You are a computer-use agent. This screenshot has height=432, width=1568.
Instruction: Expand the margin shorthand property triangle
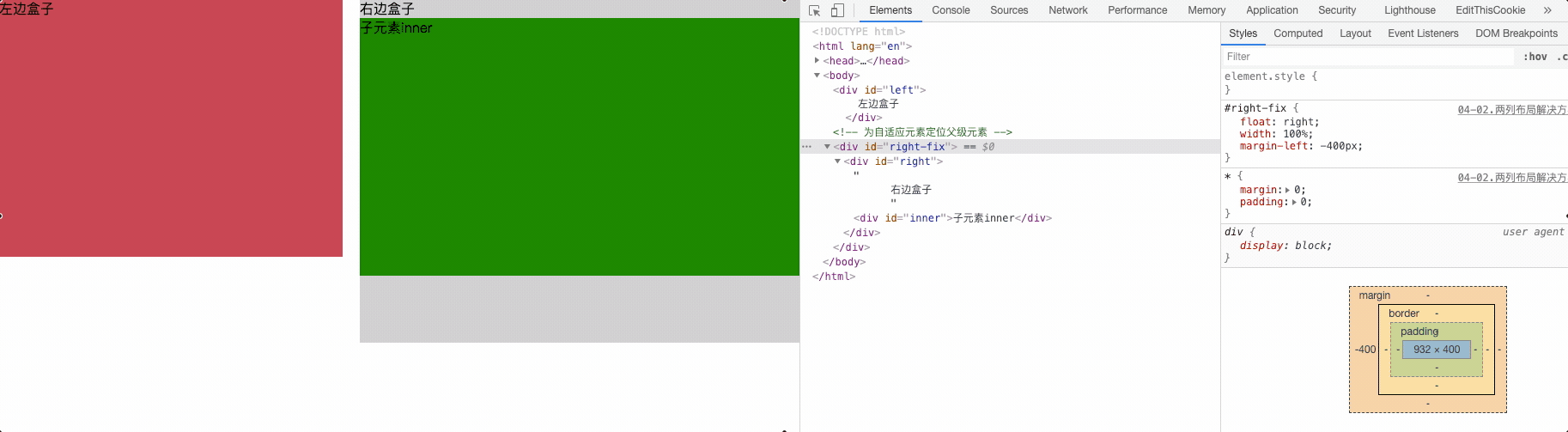click(x=1287, y=190)
